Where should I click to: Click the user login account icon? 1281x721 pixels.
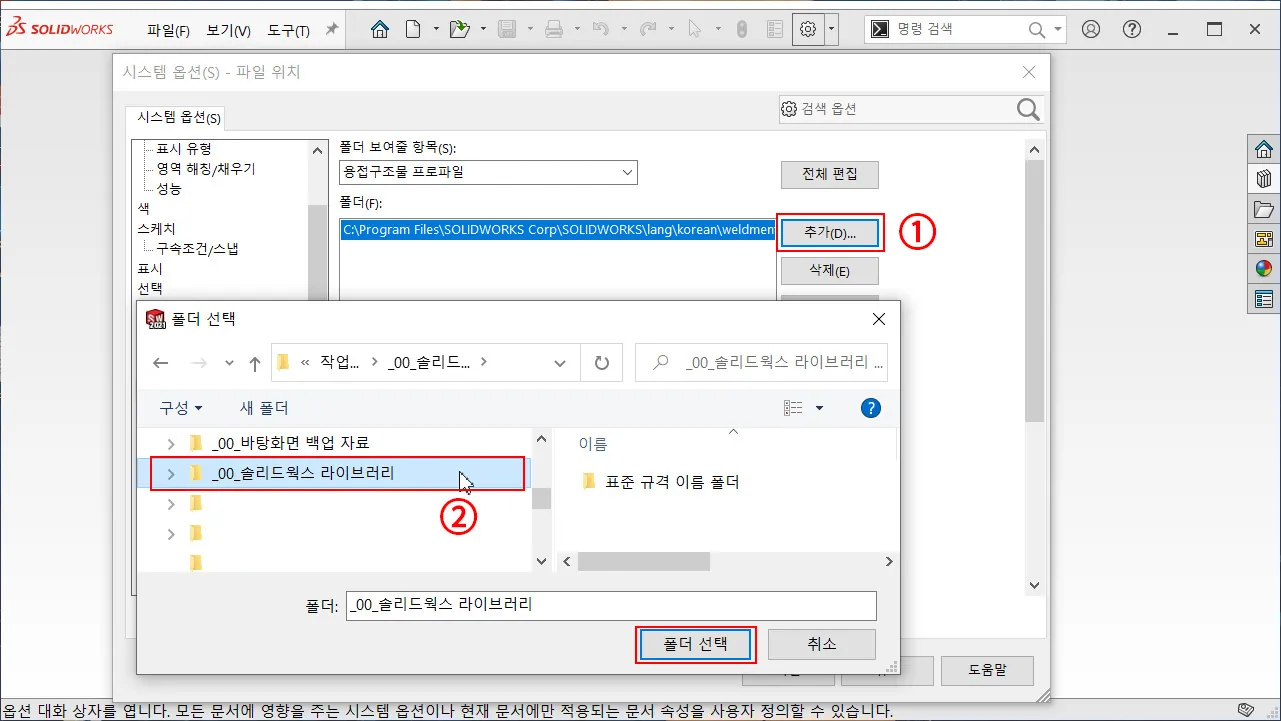(1091, 29)
